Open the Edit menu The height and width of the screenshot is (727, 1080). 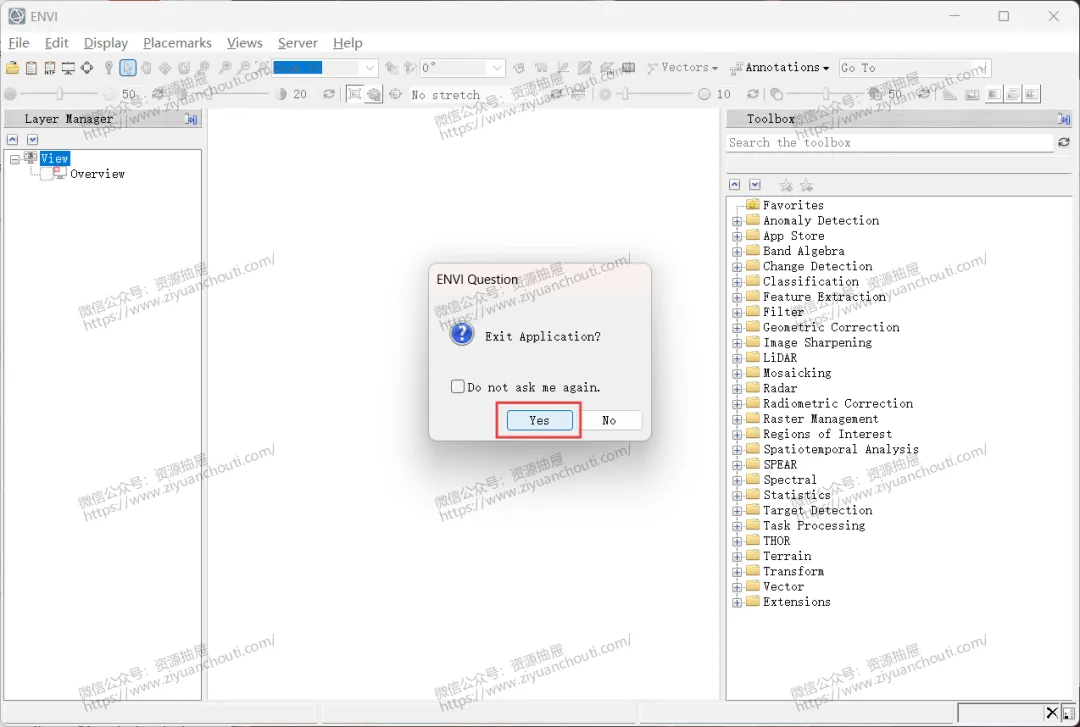tap(56, 43)
